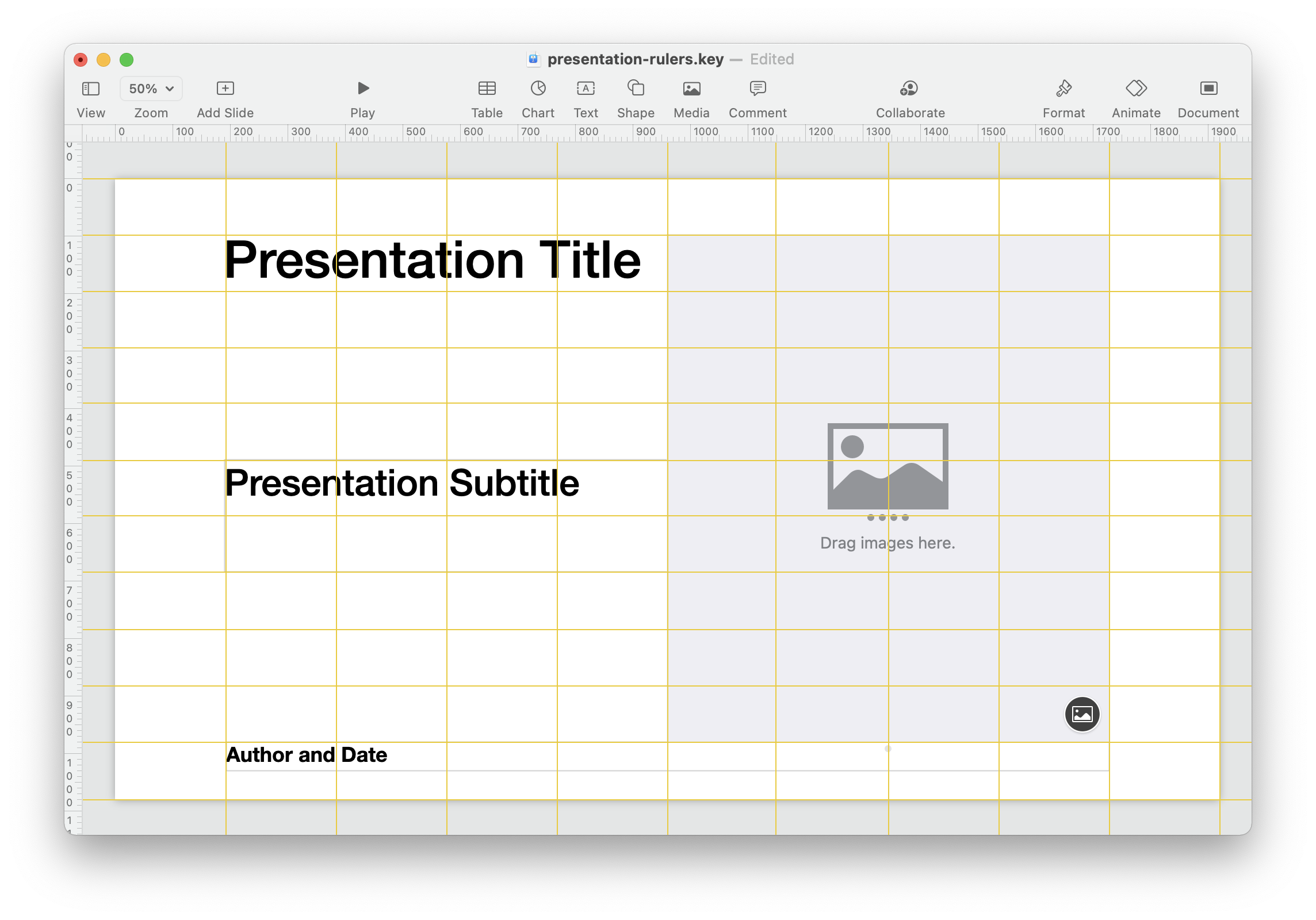
Task: Open the Zoom percentage dropdown
Action: point(150,88)
